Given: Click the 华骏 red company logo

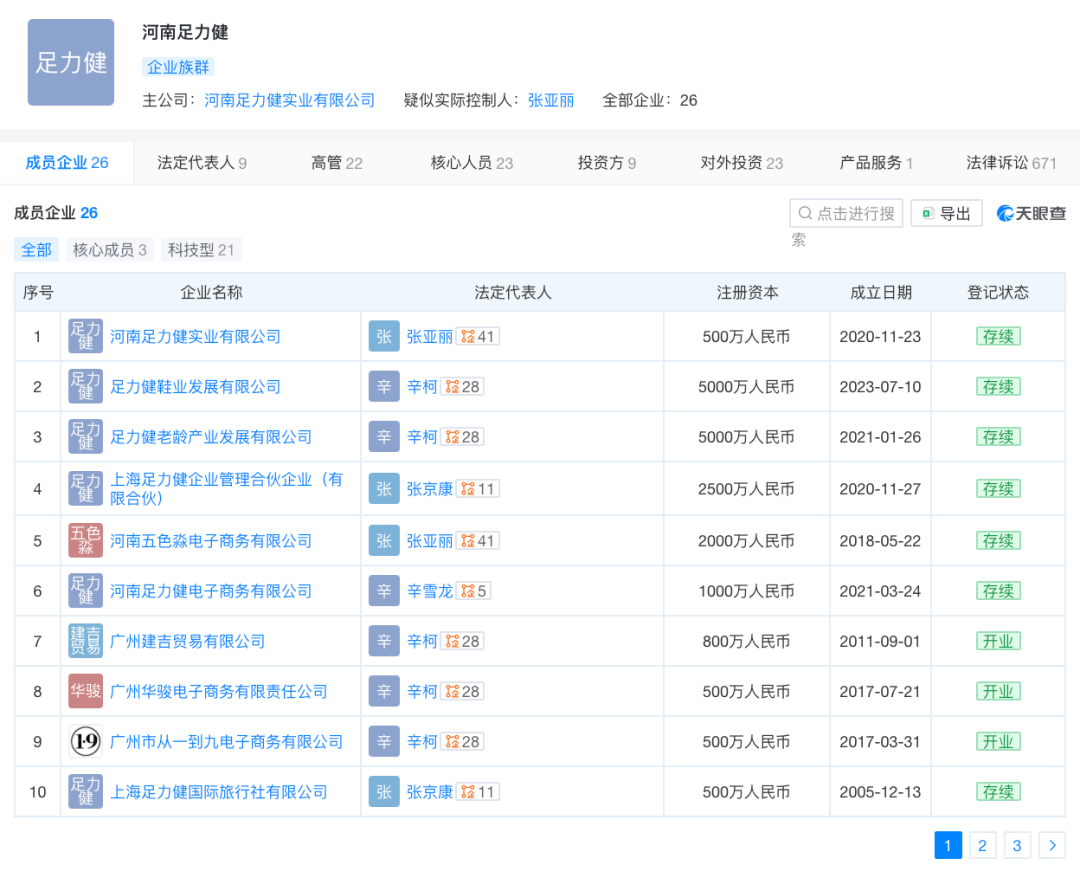Looking at the screenshot, I should 85,691.
